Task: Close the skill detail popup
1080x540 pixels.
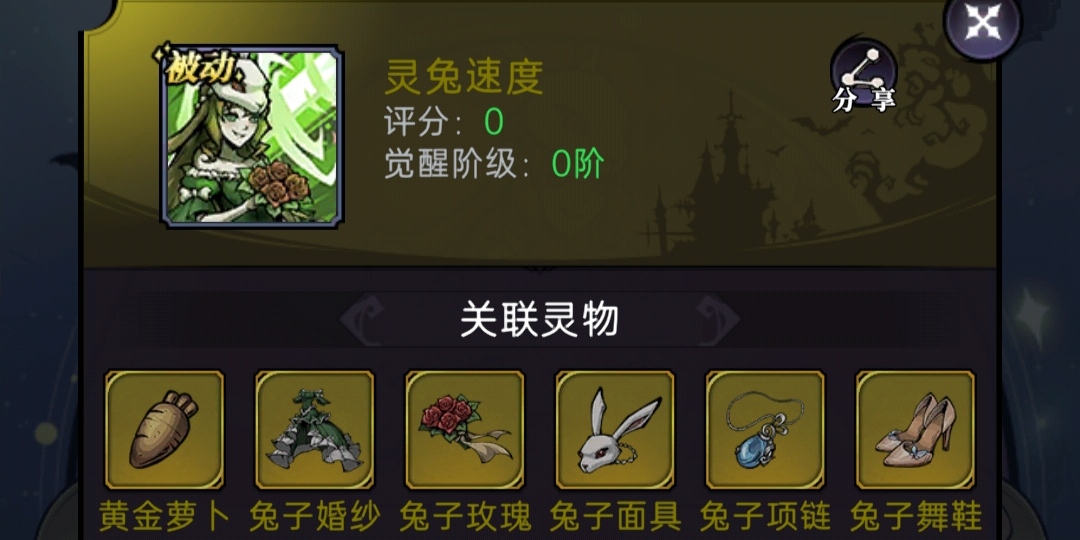Action: [x=983, y=25]
